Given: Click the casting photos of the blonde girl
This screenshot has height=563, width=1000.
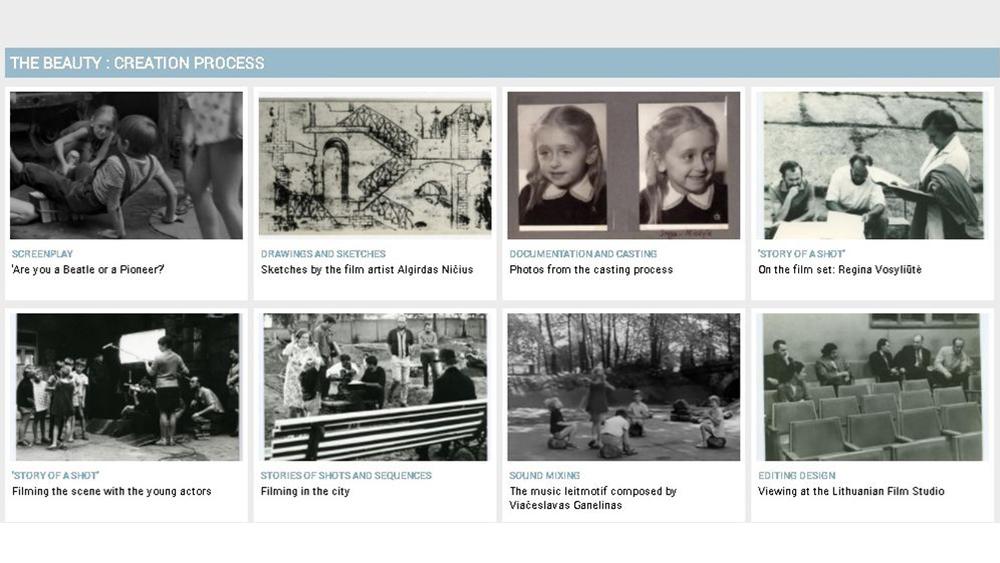Looking at the screenshot, I should (623, 165).
